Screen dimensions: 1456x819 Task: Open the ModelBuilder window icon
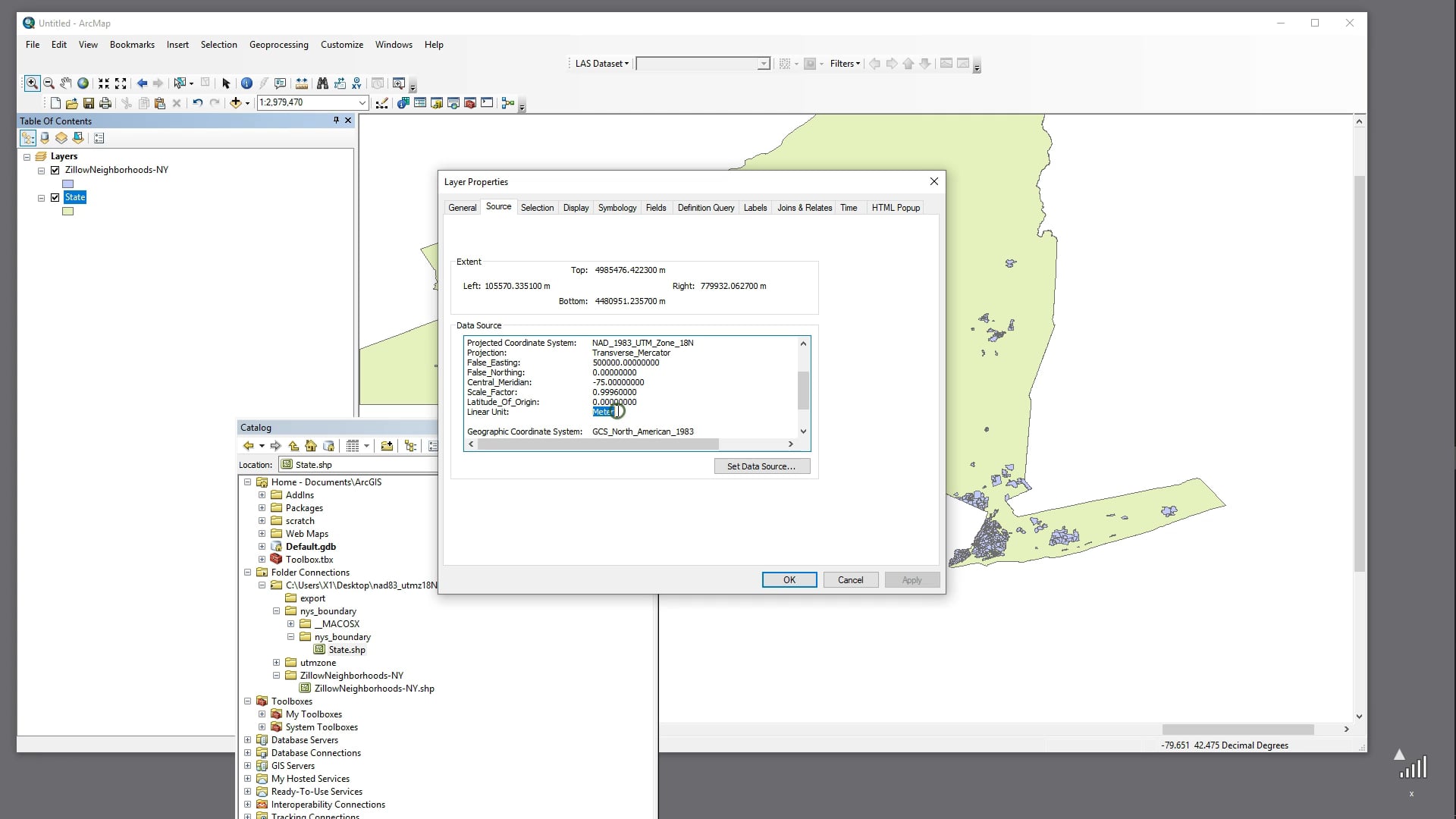click(508, 103)
